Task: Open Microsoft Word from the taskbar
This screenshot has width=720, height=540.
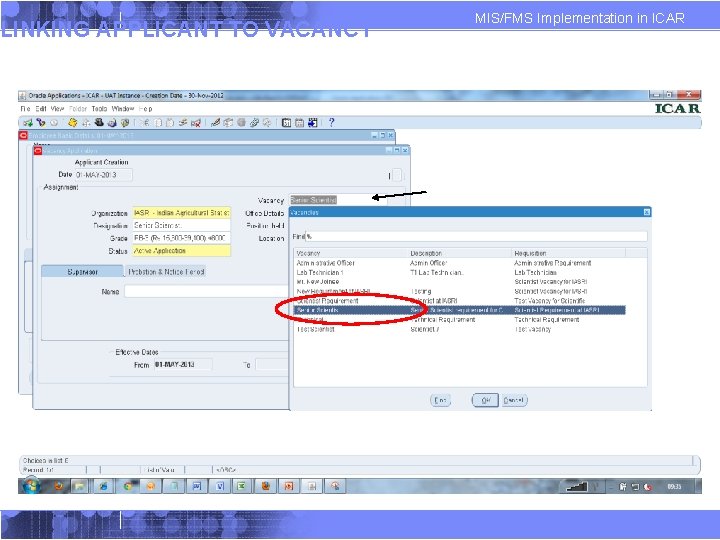Action: pyautogui.click(x=197, y=486)
